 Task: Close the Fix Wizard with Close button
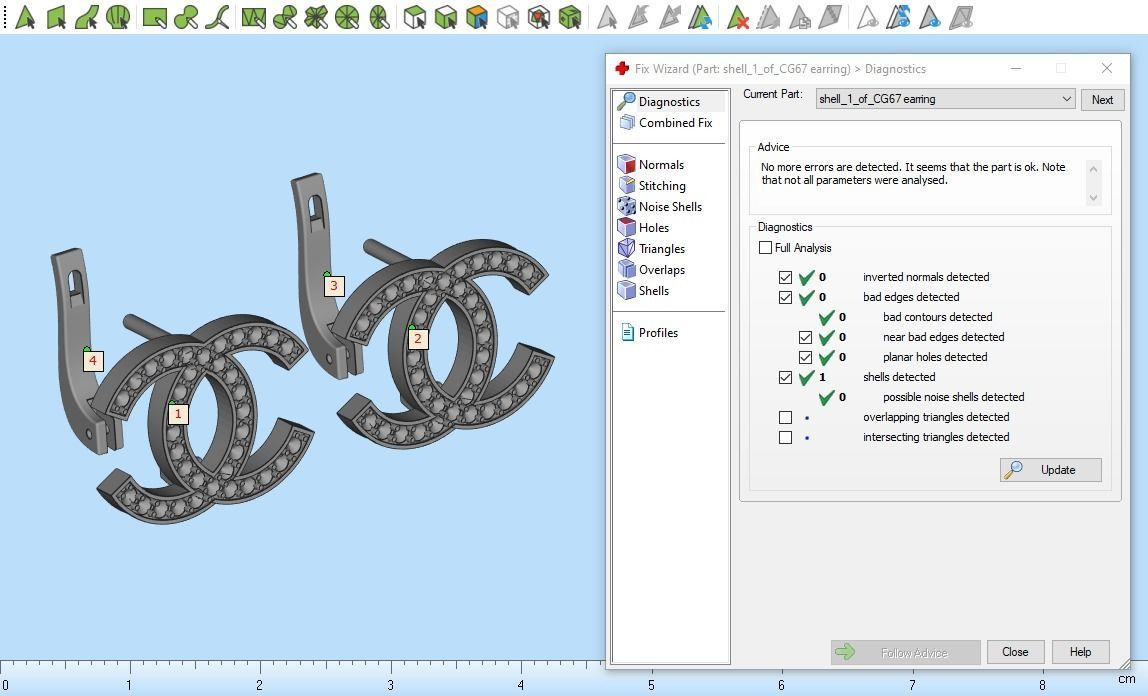1015,652
